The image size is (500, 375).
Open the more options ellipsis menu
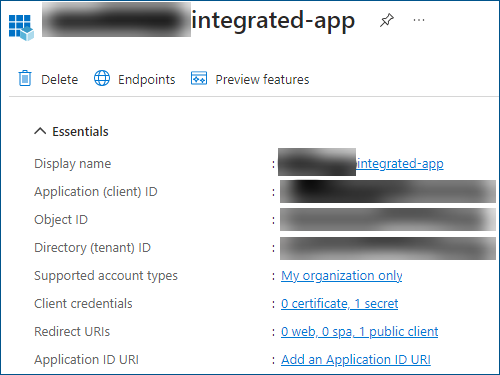click(419, 20)
